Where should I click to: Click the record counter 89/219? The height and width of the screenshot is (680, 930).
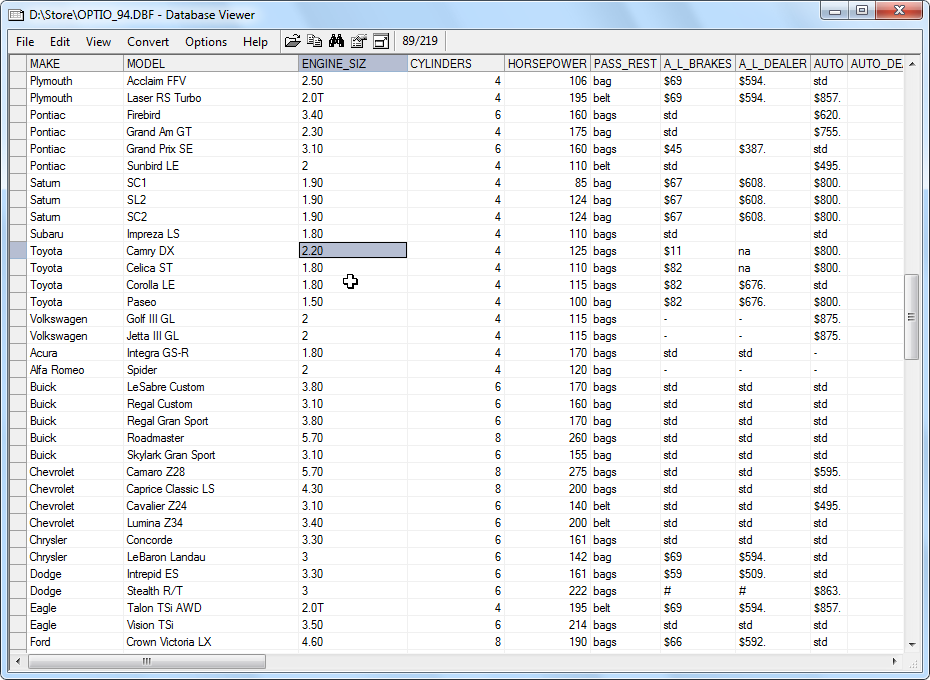(420, 41)
